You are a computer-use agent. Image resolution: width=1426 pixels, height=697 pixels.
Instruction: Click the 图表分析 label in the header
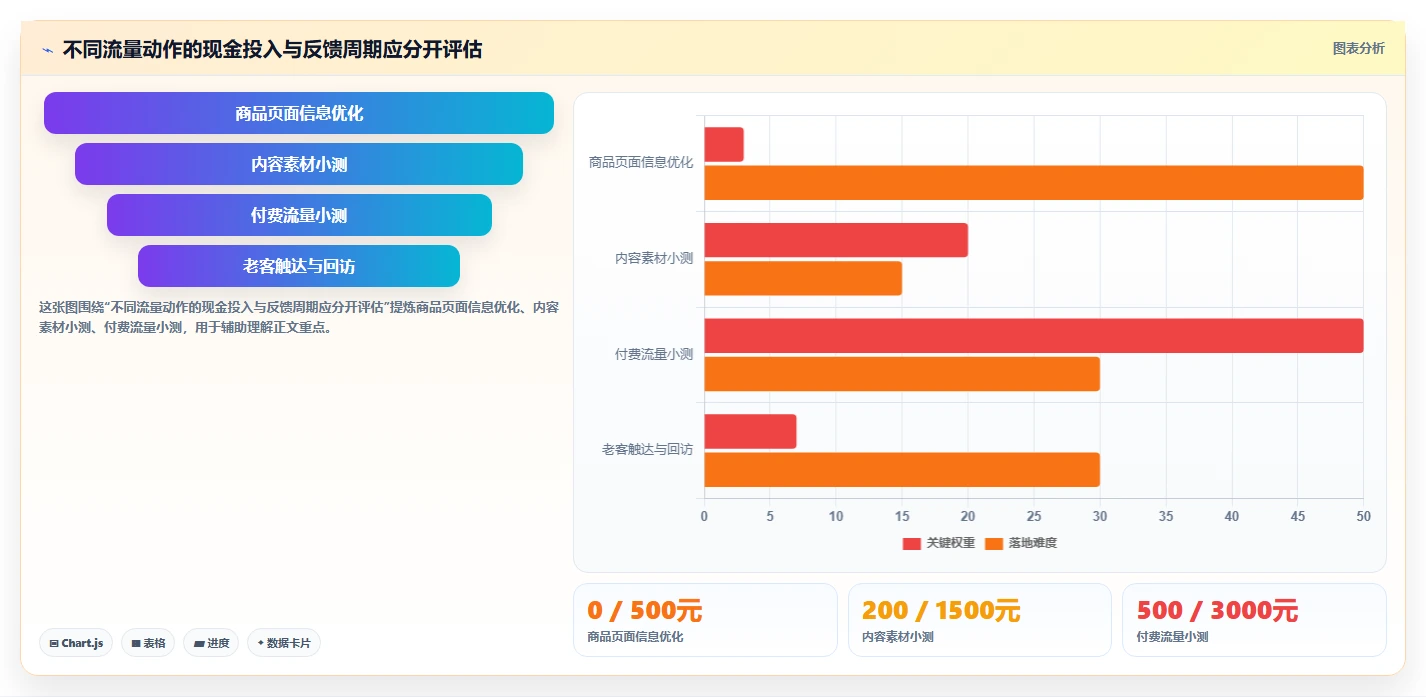tap(1358, 48)
